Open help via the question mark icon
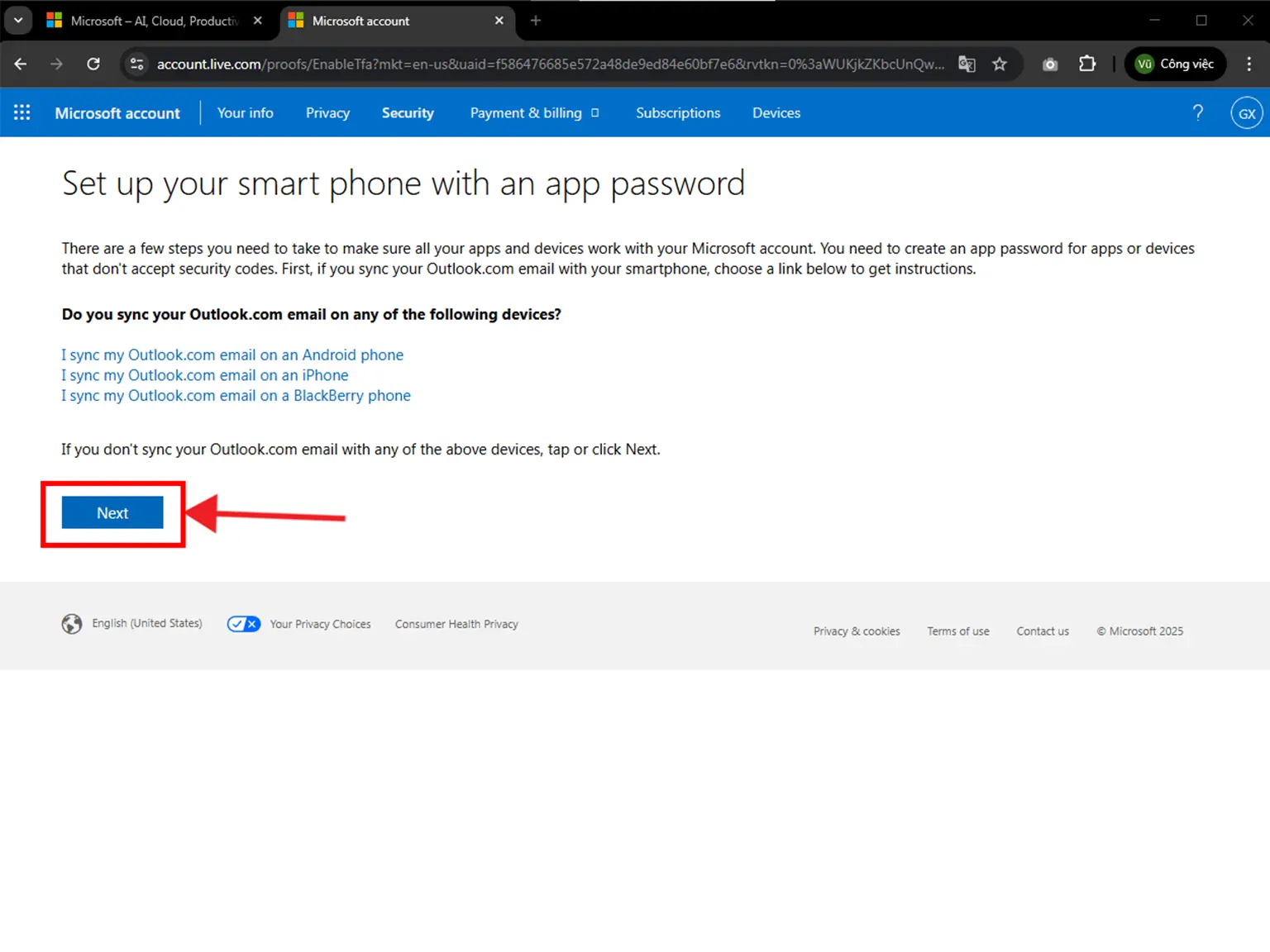This screenshot has width=1270, height=952. coord(1198,112)
